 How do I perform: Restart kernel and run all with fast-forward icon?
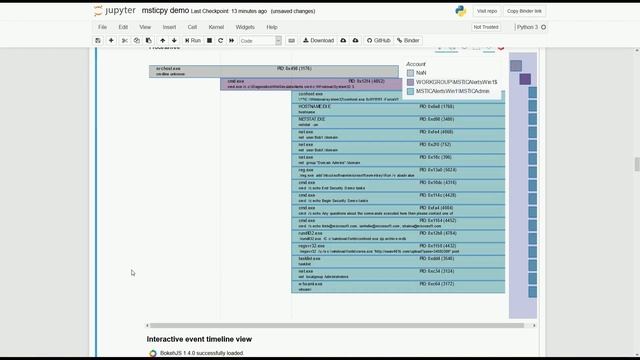(x=231, y=40)
